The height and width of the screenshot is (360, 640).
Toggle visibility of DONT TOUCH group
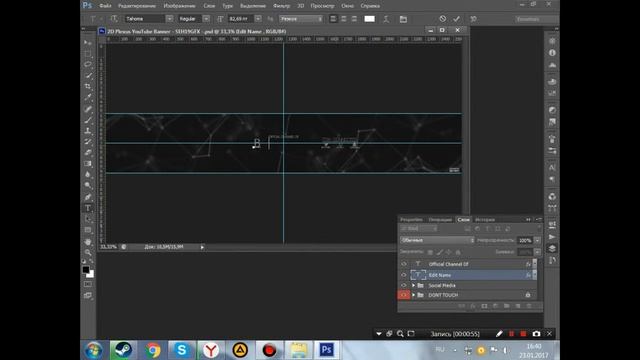coord(404,295)
